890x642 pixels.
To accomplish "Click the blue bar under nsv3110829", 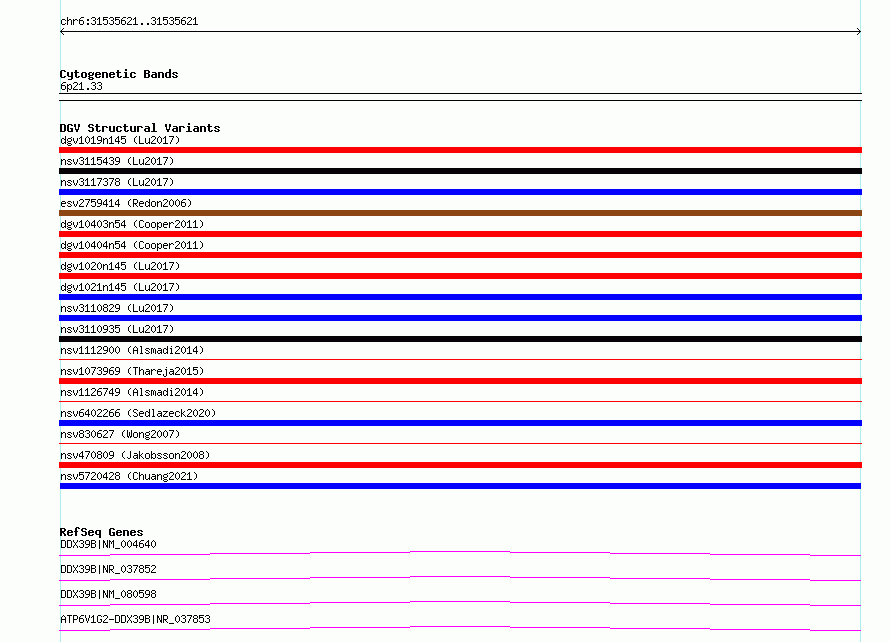I will click(460, 318).
